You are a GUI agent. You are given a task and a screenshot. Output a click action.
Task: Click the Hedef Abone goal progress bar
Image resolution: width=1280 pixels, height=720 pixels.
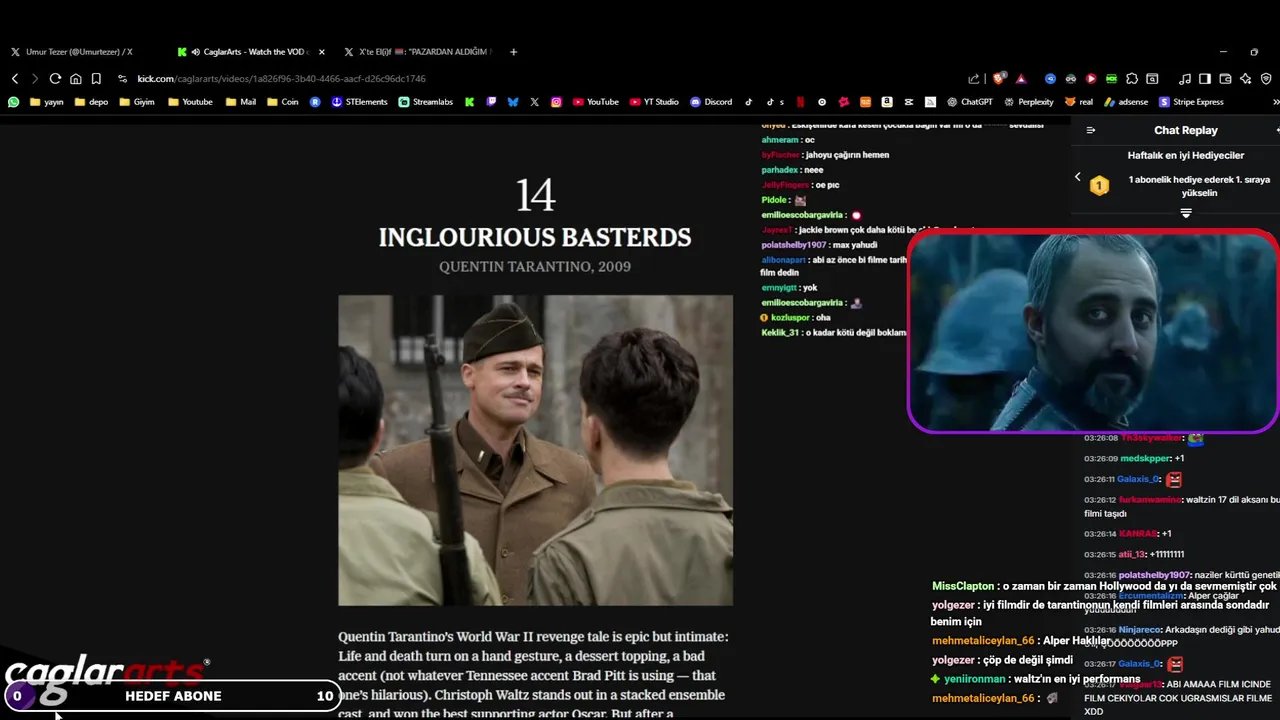pos(171,696)
